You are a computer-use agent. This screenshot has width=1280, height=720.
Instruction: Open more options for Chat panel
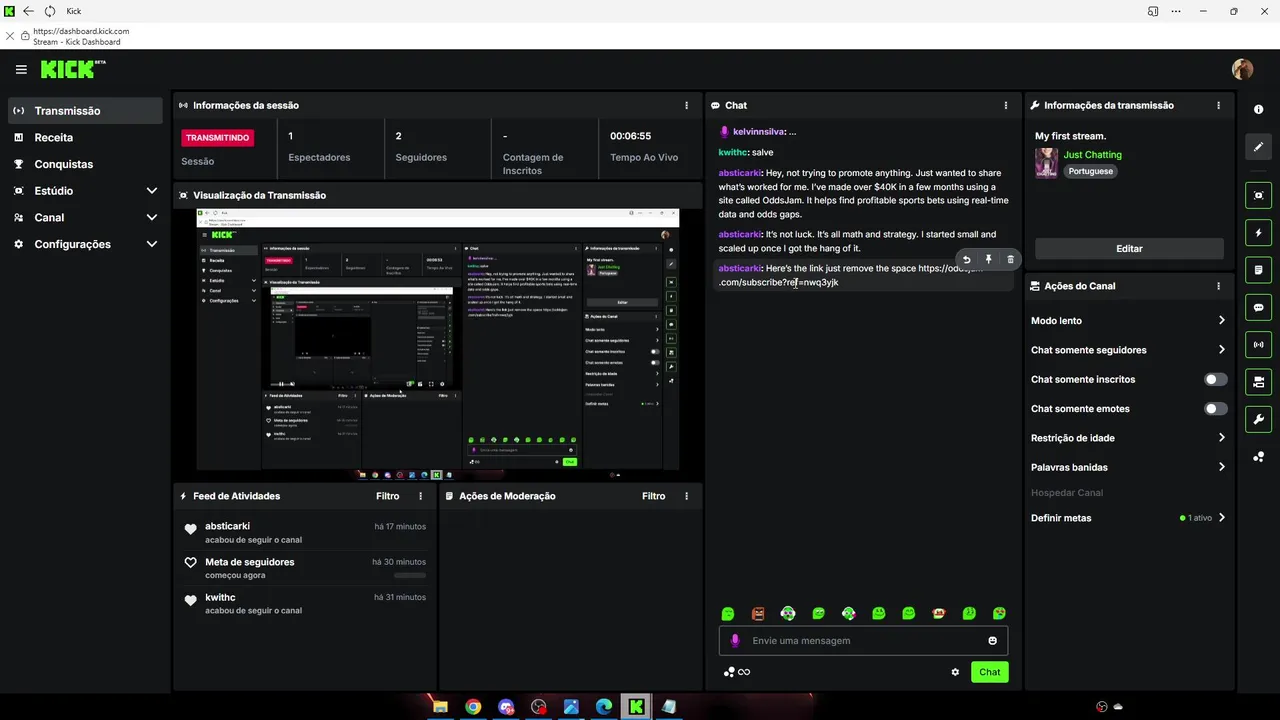pos(1006,105)
